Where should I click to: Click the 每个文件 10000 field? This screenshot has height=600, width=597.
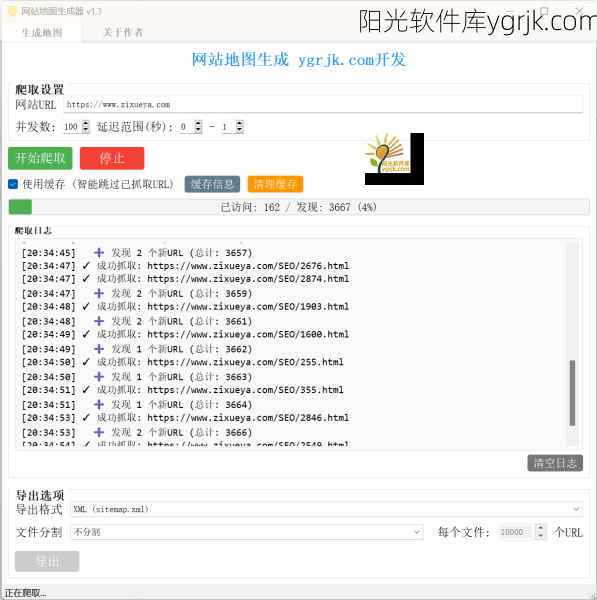516,532
